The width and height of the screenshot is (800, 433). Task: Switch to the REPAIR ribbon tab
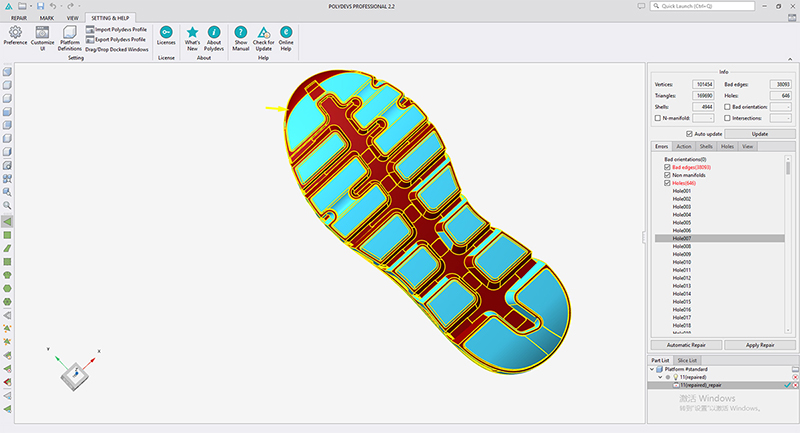tap(19, 18)
